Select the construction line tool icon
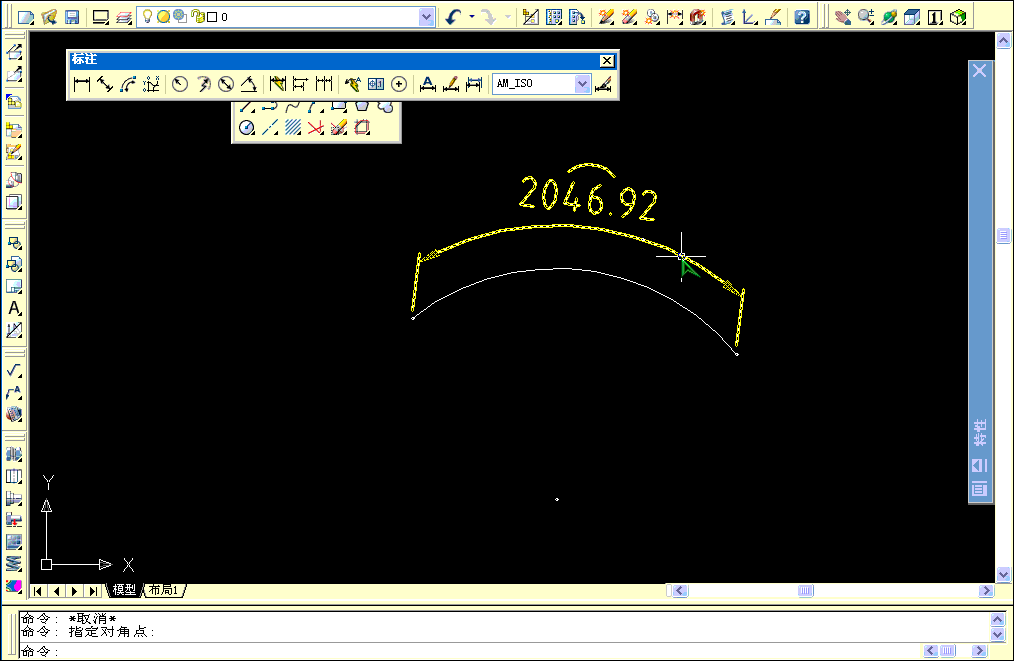The image size is (1014, 661). point(270,127)
